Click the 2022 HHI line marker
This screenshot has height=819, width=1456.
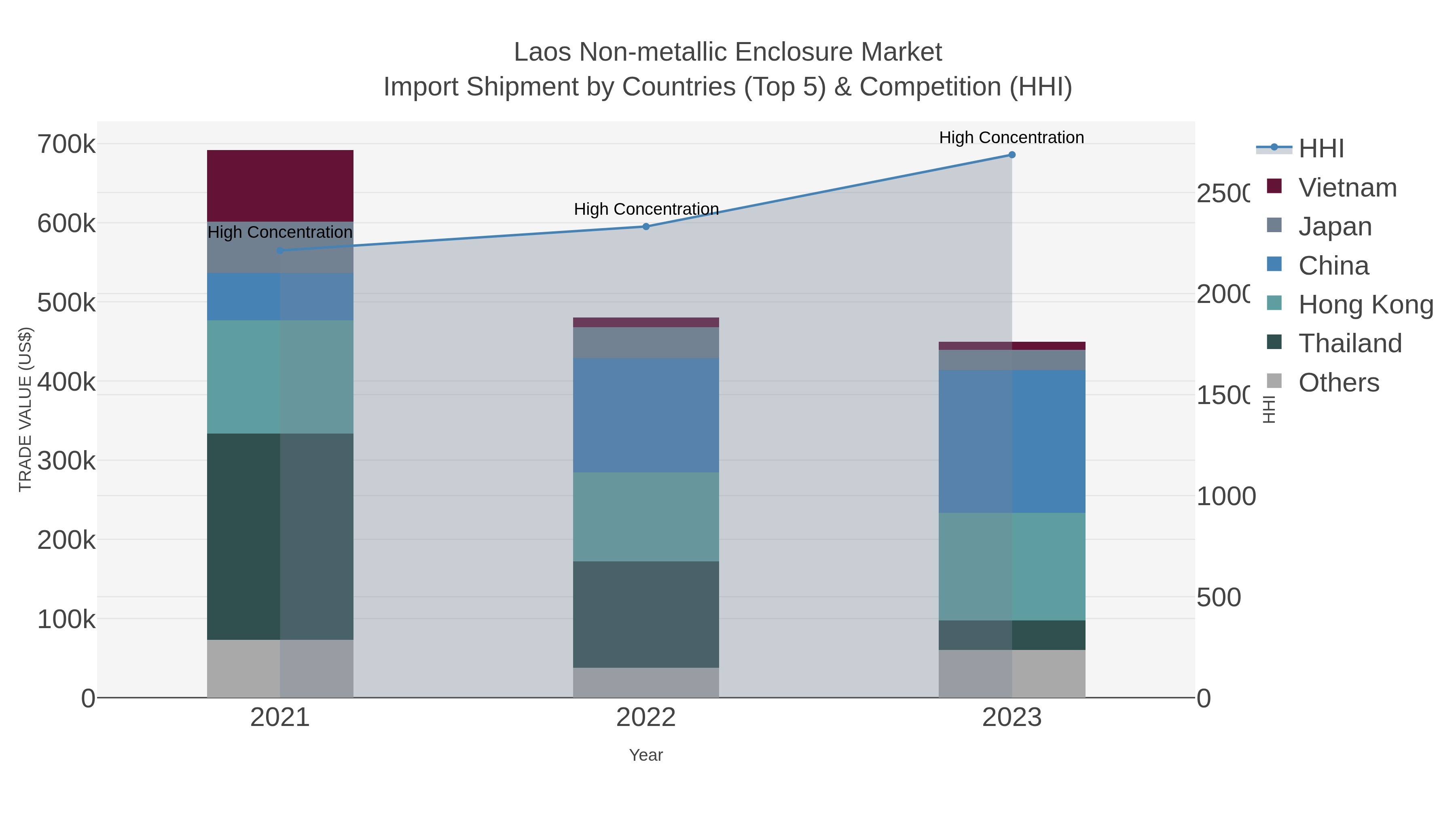(646, 226)
